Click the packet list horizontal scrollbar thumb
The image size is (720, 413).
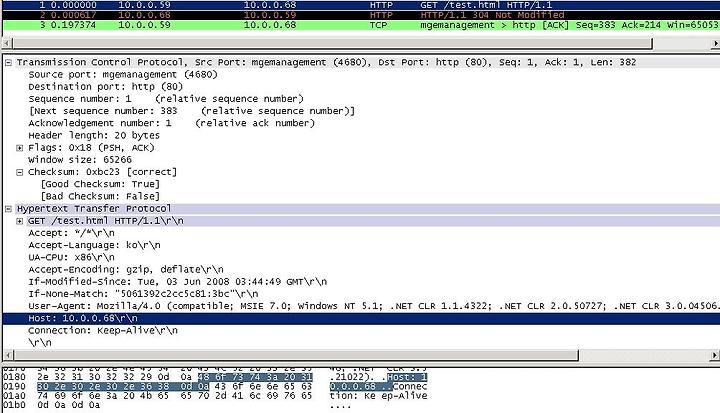click(x=332, y=43)
